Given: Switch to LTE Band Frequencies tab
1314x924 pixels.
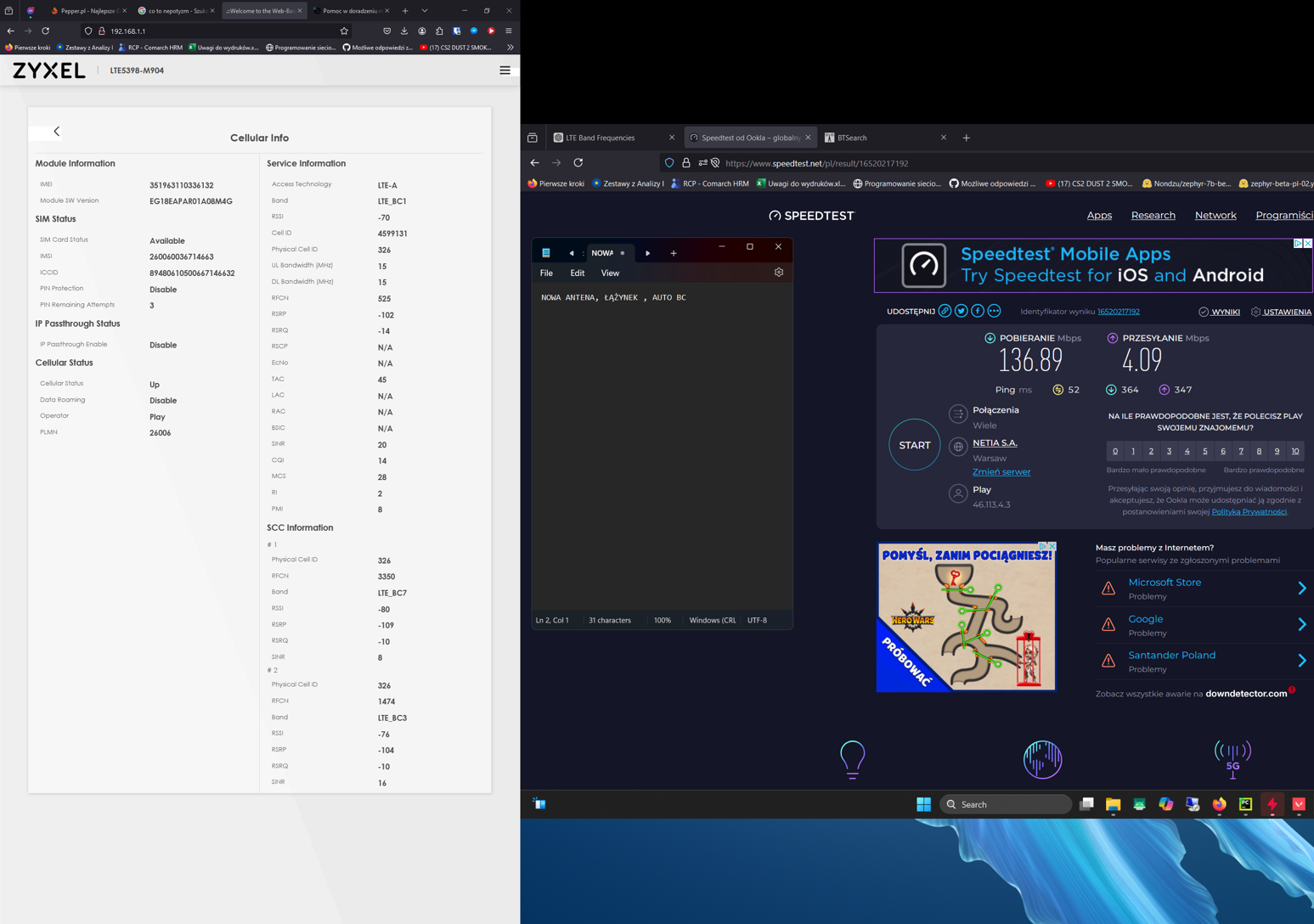Looking at the screenshot, I should tap(613, 138).
